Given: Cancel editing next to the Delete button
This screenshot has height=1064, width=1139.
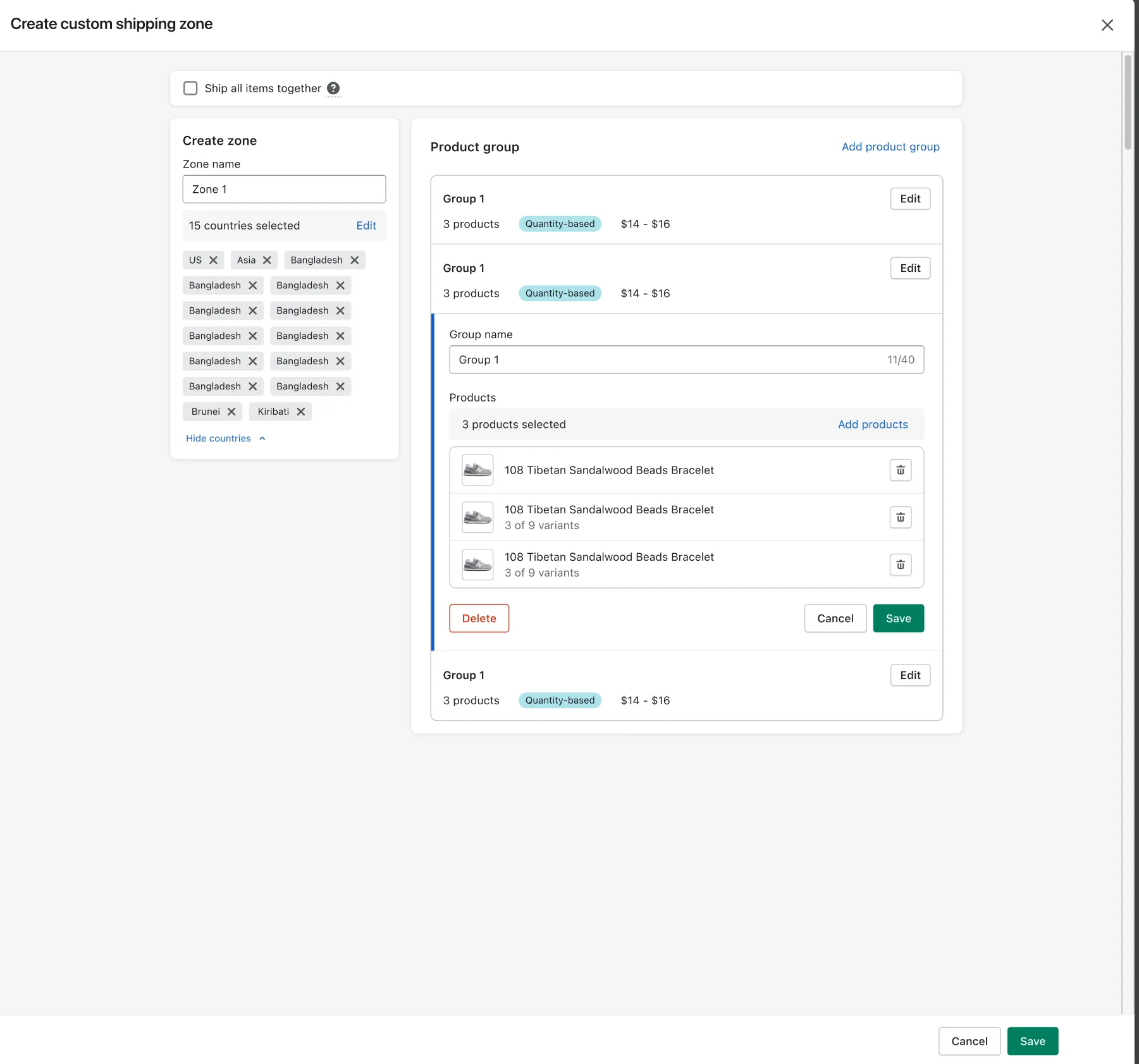Looking at the screenshot, I should 835,618.
